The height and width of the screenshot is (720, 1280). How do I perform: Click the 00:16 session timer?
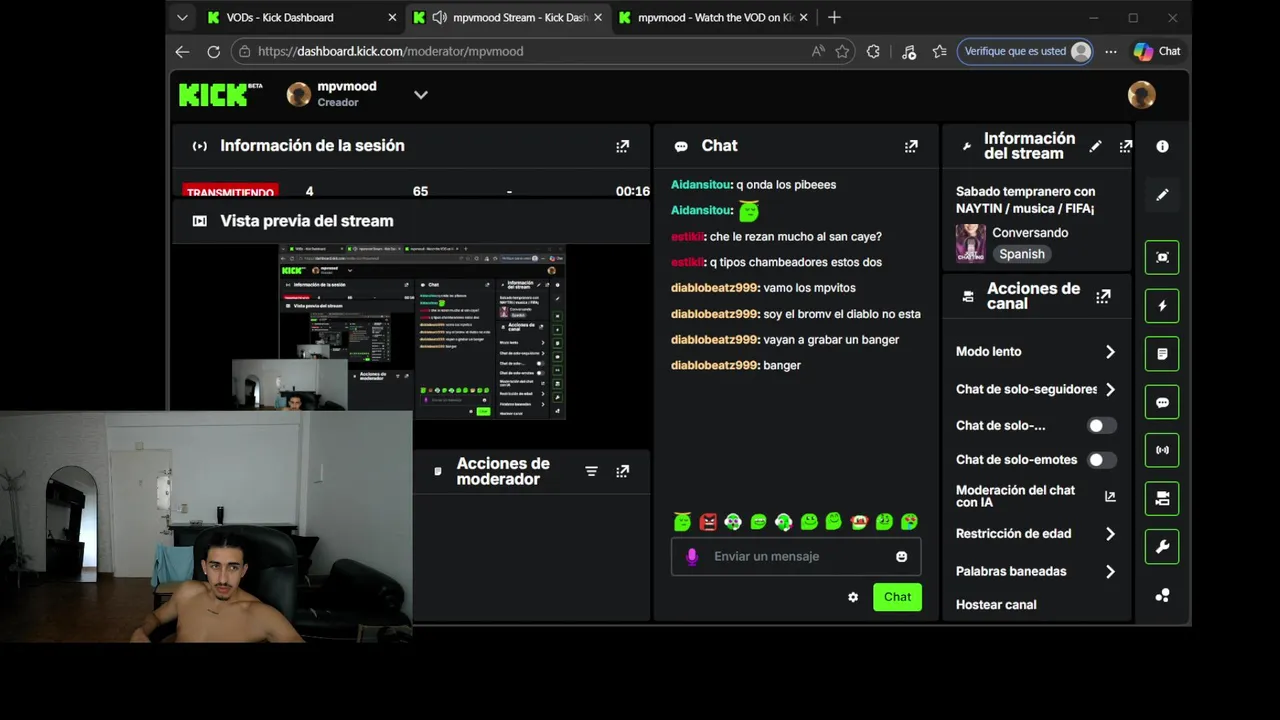633,191
